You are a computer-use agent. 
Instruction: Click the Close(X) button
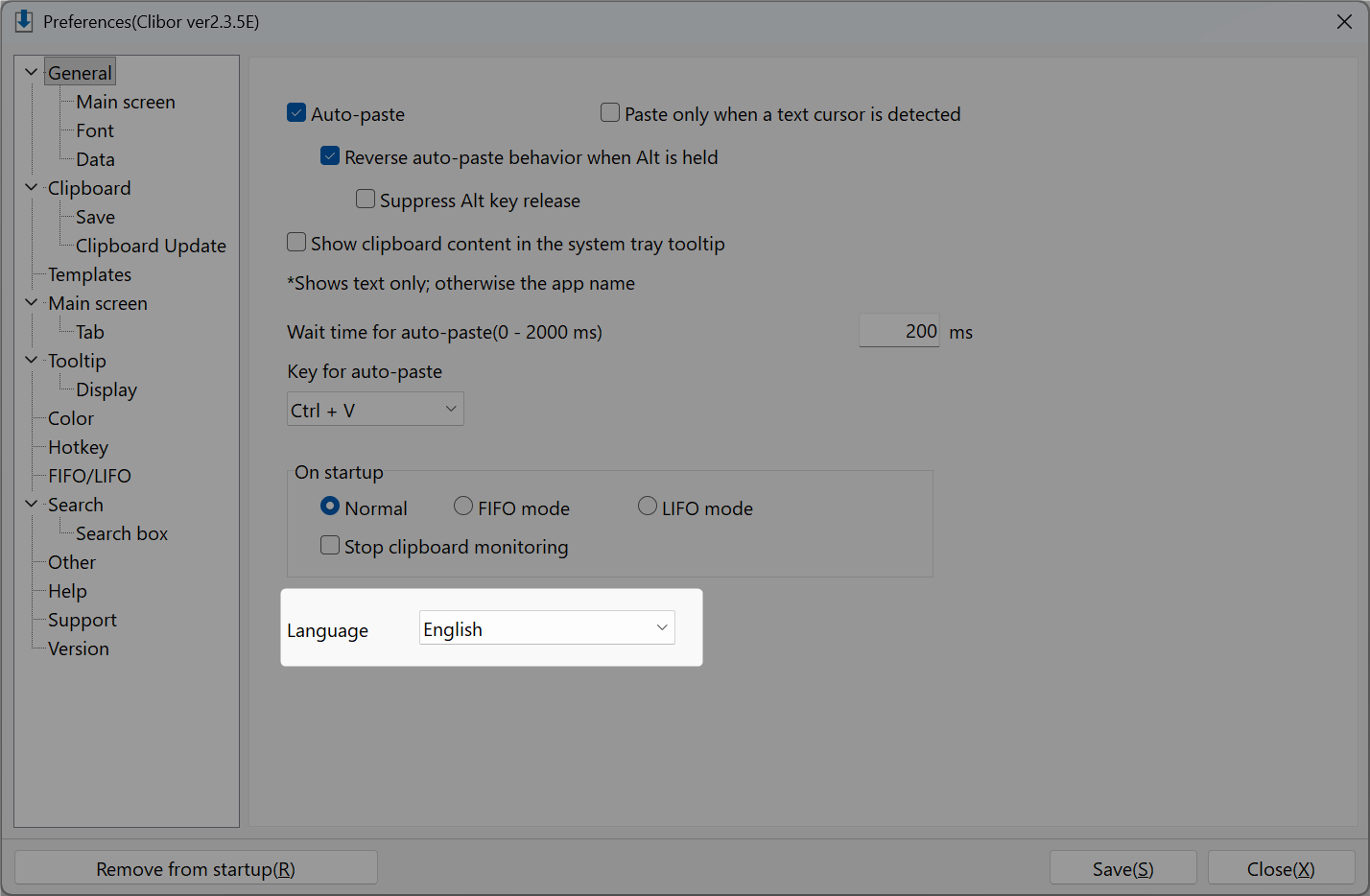click(1282, 868)
